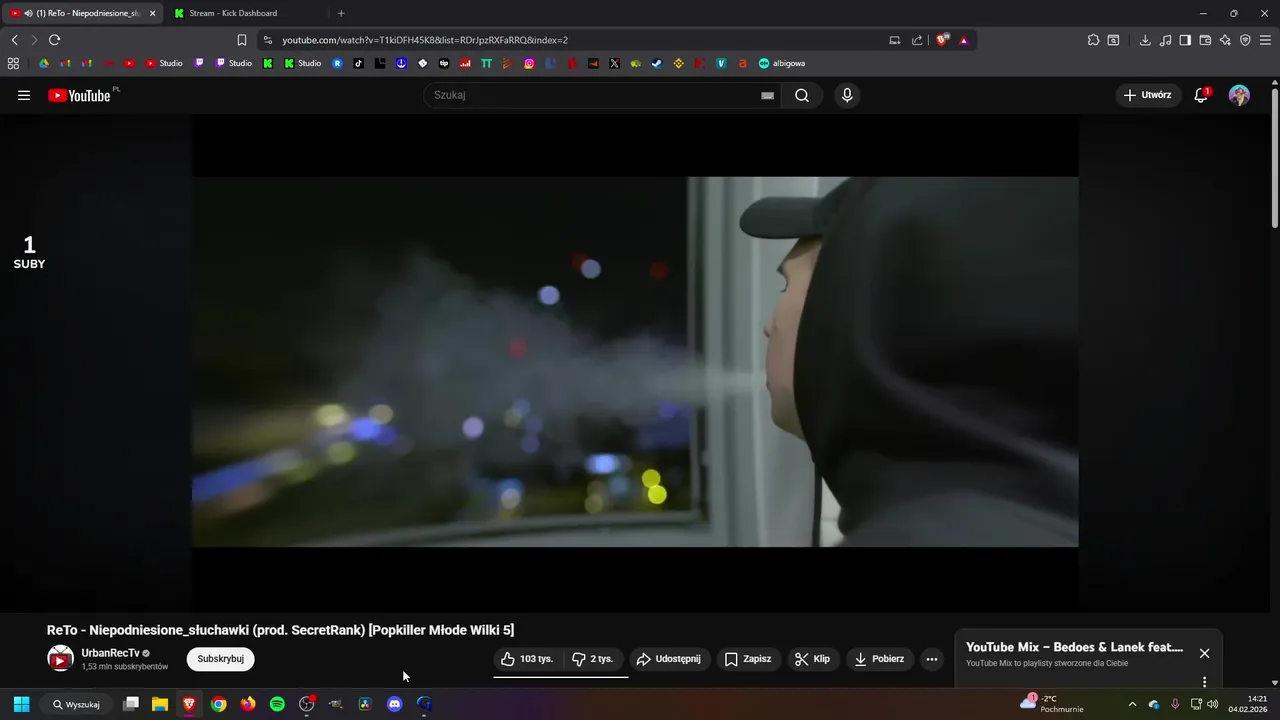Toggle the browser sidebar panel
The width and height of the screenshot is (1280, 720).
click(x=1185, y=40)
